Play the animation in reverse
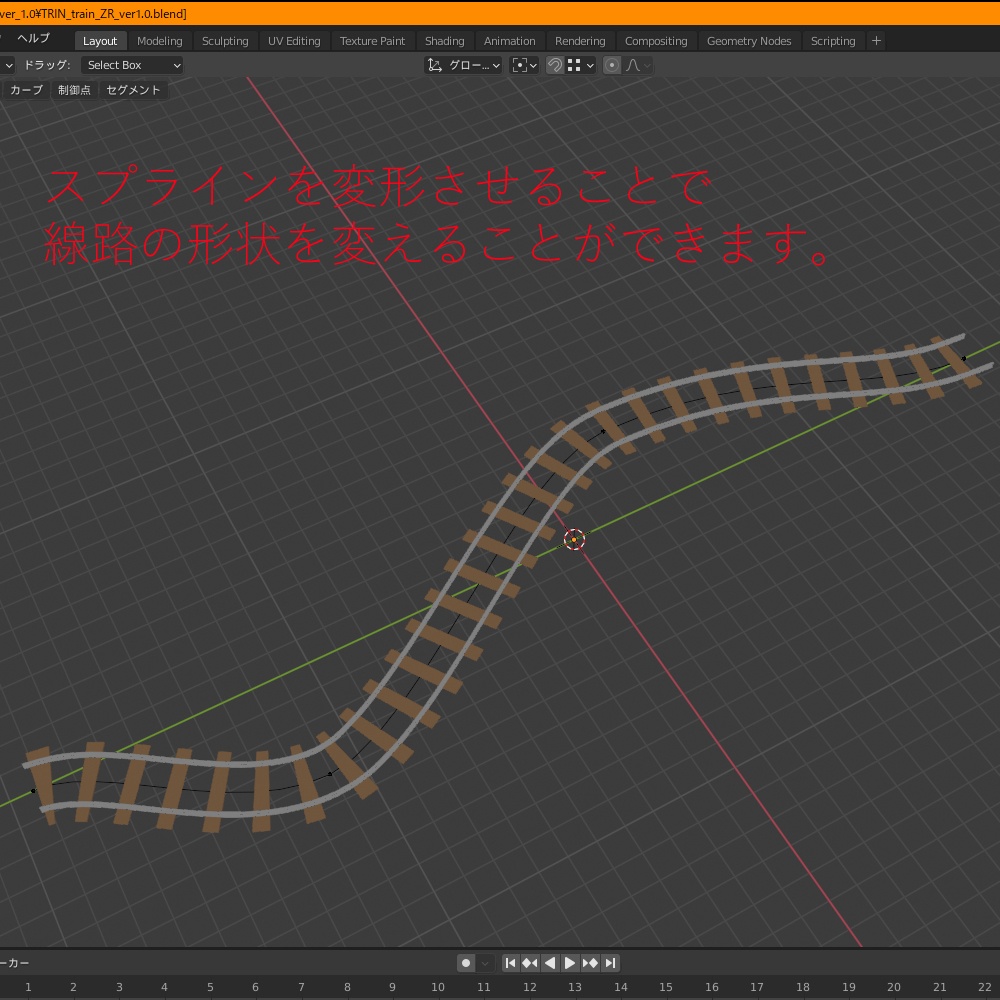 point(550,963)
